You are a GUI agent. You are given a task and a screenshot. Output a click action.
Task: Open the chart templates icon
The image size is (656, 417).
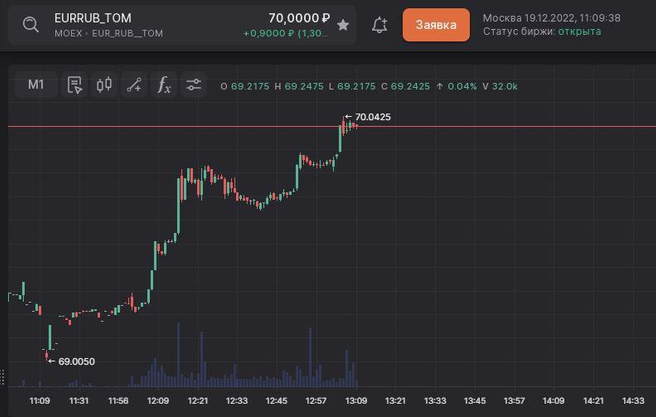pyautogui.click(x=75, y=85)
